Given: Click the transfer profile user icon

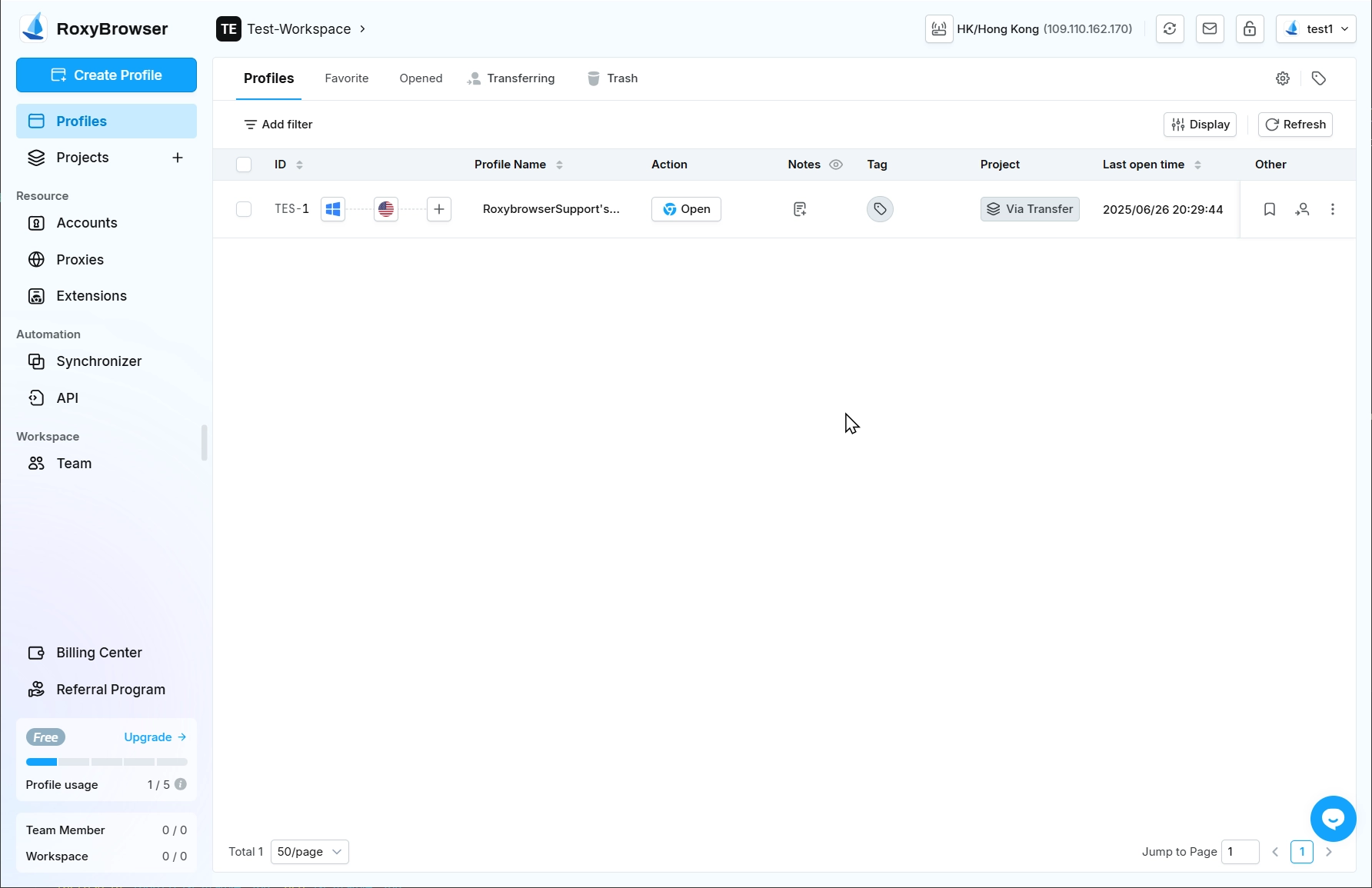Looking at the screenshot, I should pos(1302,209).
